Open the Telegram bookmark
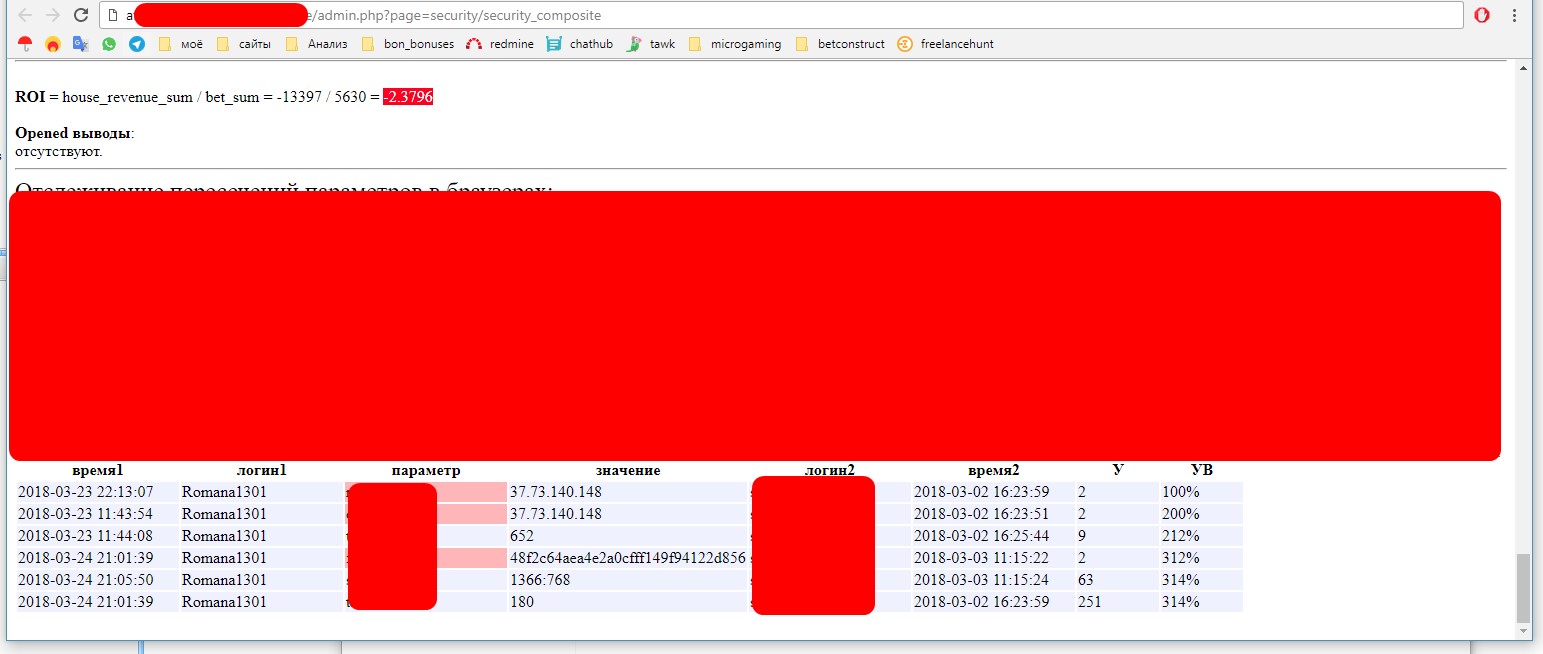The image size is (1543, 654). click(x=137, y=44)
